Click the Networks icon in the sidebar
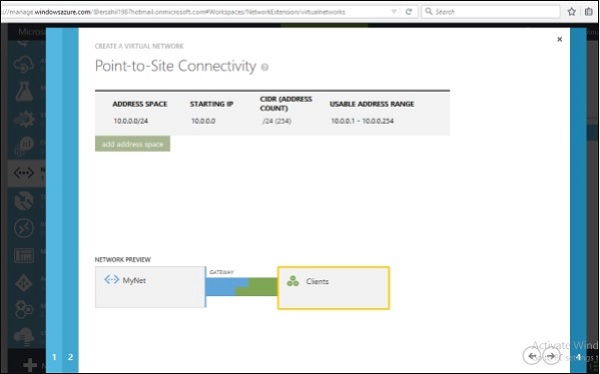 tap(24, 173)
